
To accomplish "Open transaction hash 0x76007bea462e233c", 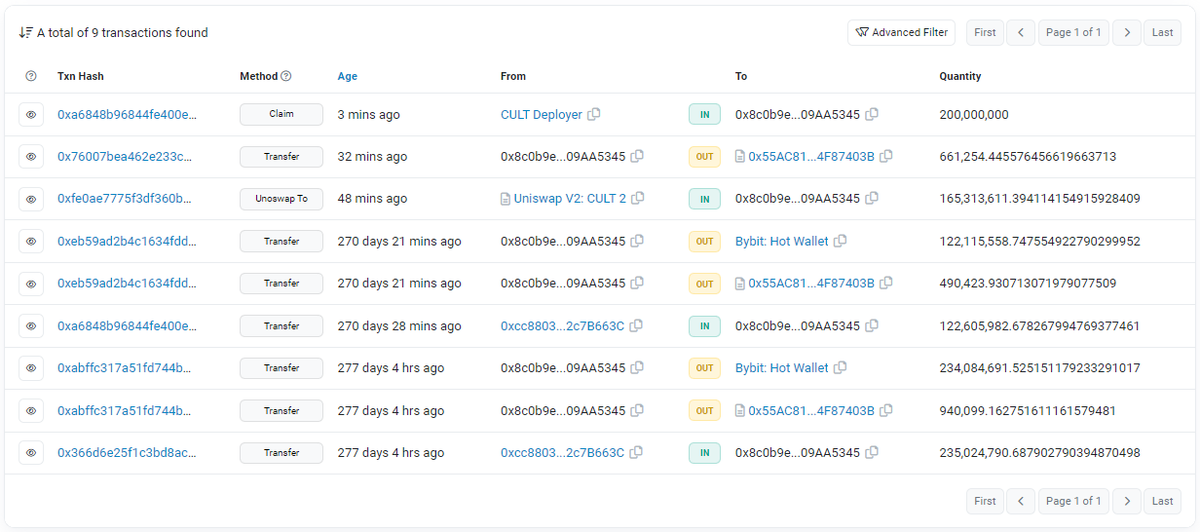I will pos(125,157).
